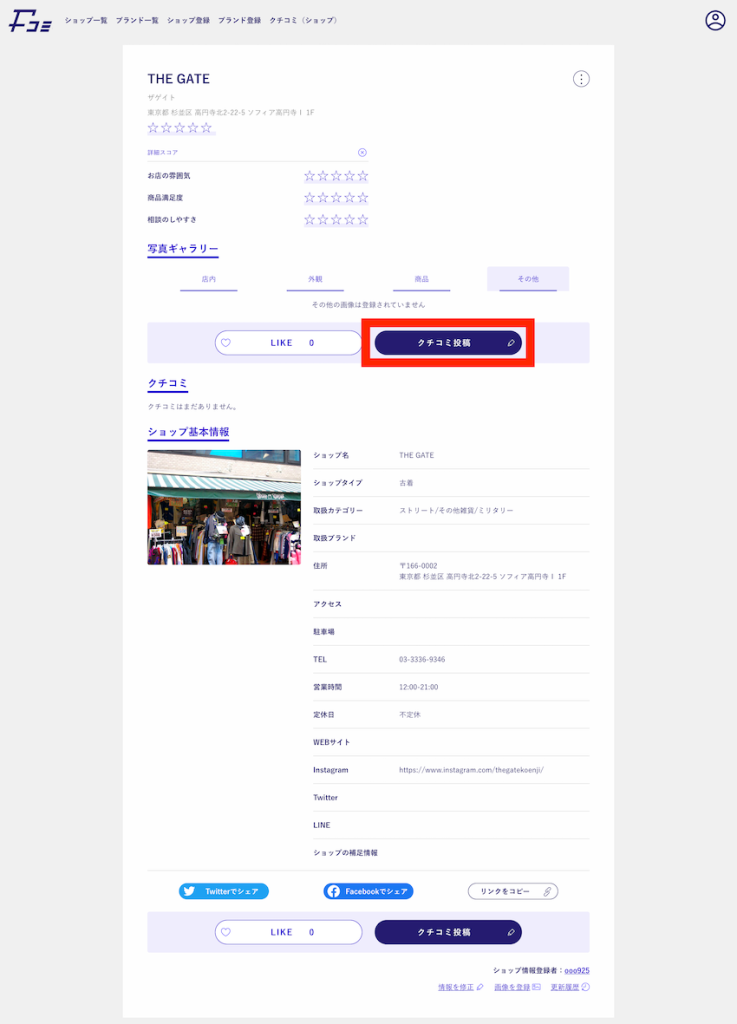Switch to the 商品 gallery tab
Screen dimensions: 737x1024
click(x=422, y=280)
